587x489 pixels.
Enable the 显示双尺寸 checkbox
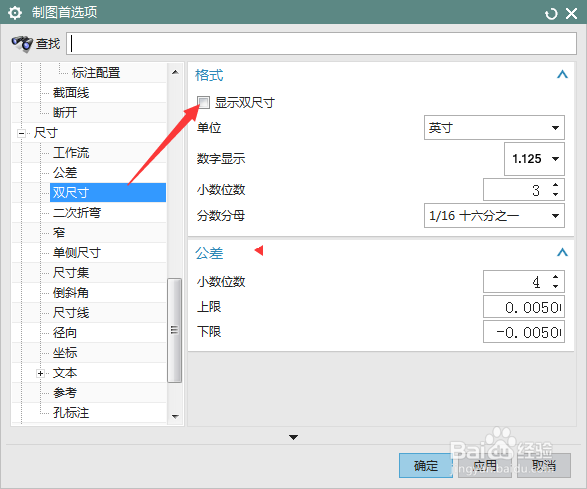click(203, 102)
